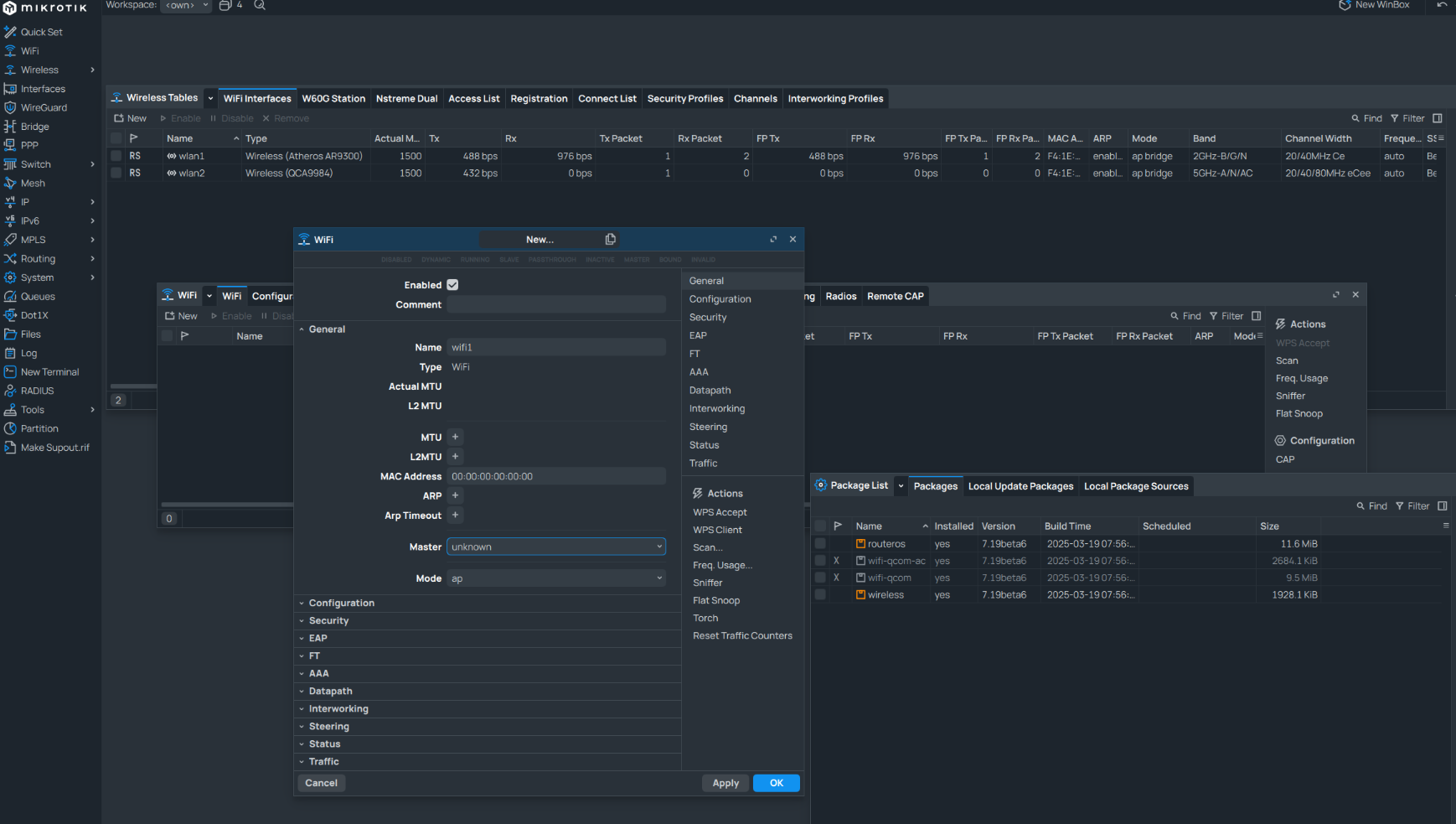1456x824 pixels.
Task: Check the wifi-qcom-ac package checkbox
Action: pos(820,561)
